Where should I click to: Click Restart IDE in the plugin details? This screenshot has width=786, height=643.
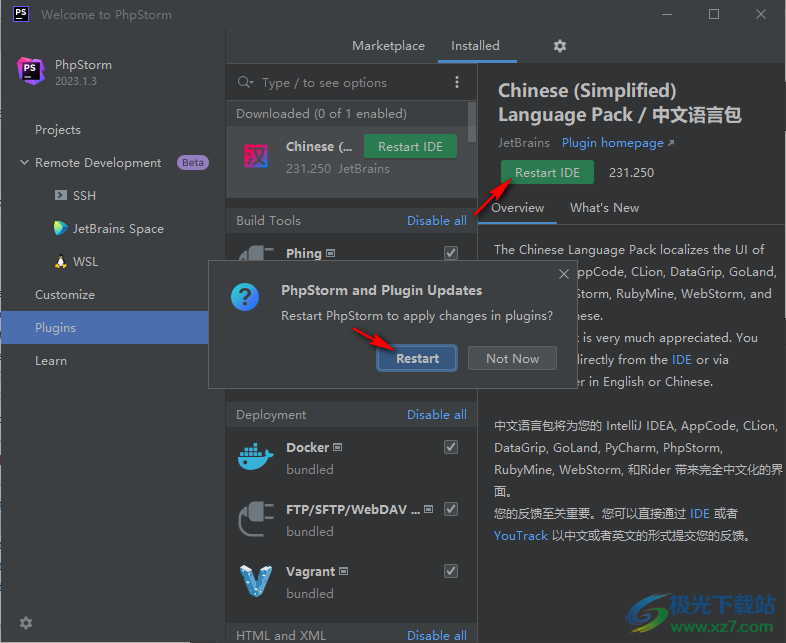tap(547, 172)
